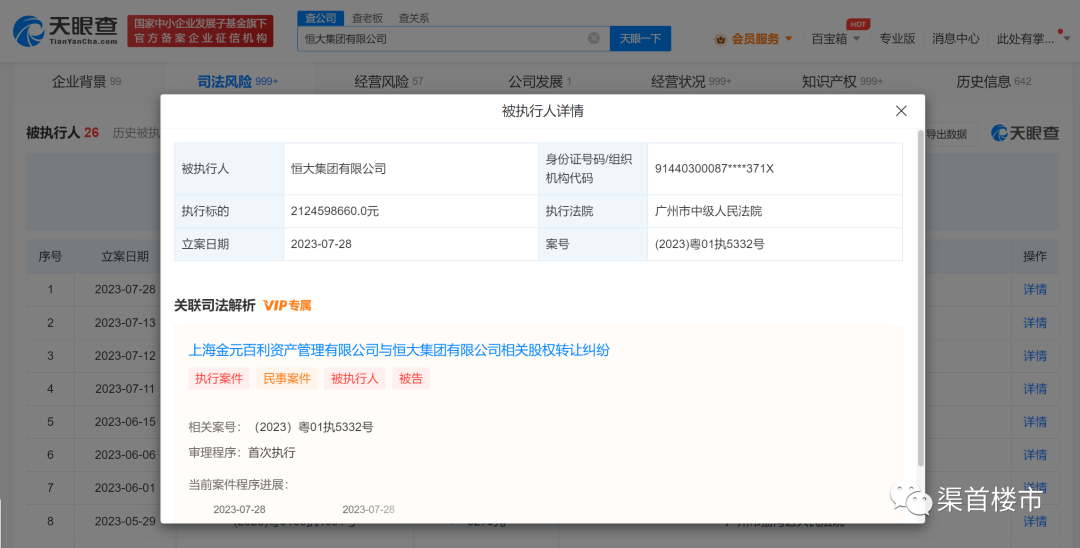Click the 2124598660.0元 execution amount value
The image size is (1080, 548).
point(335,211)
